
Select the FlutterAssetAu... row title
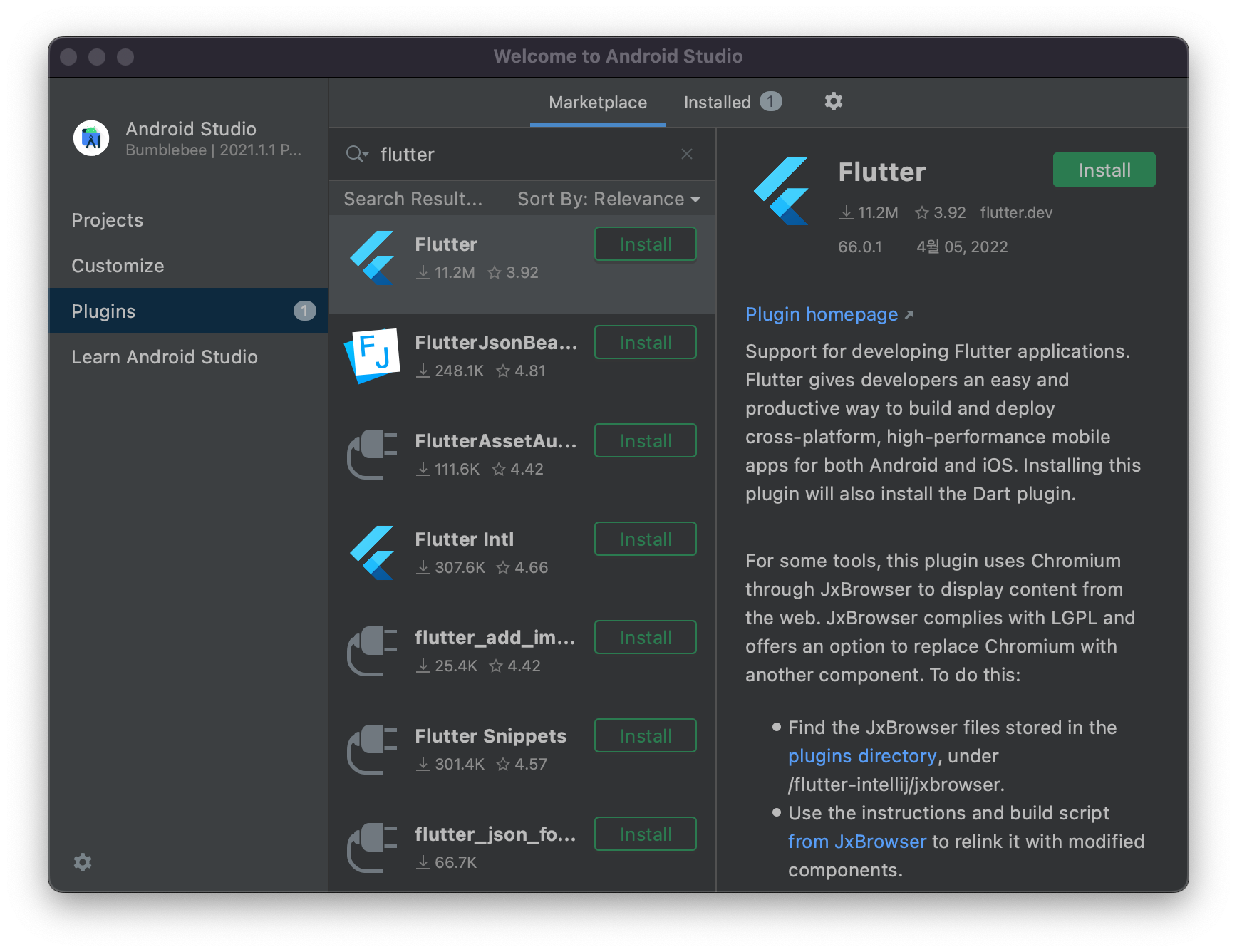496,441
